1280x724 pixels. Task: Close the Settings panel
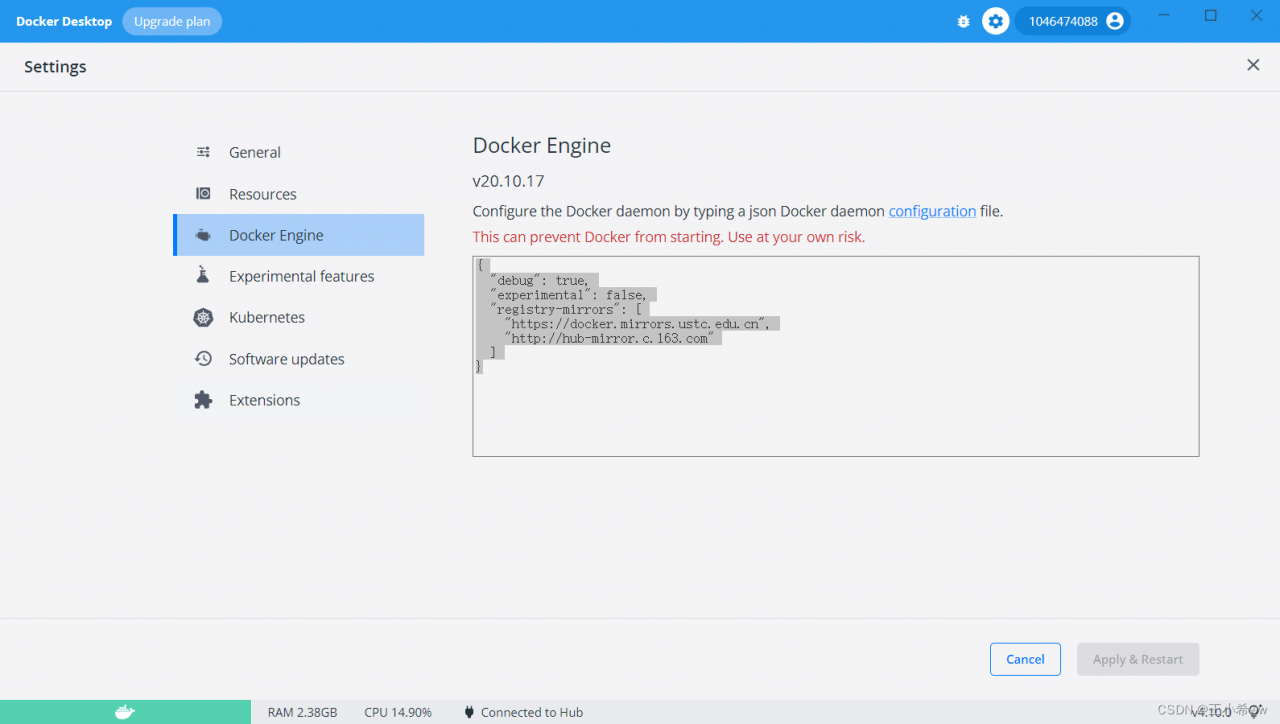click(1253, 66)
